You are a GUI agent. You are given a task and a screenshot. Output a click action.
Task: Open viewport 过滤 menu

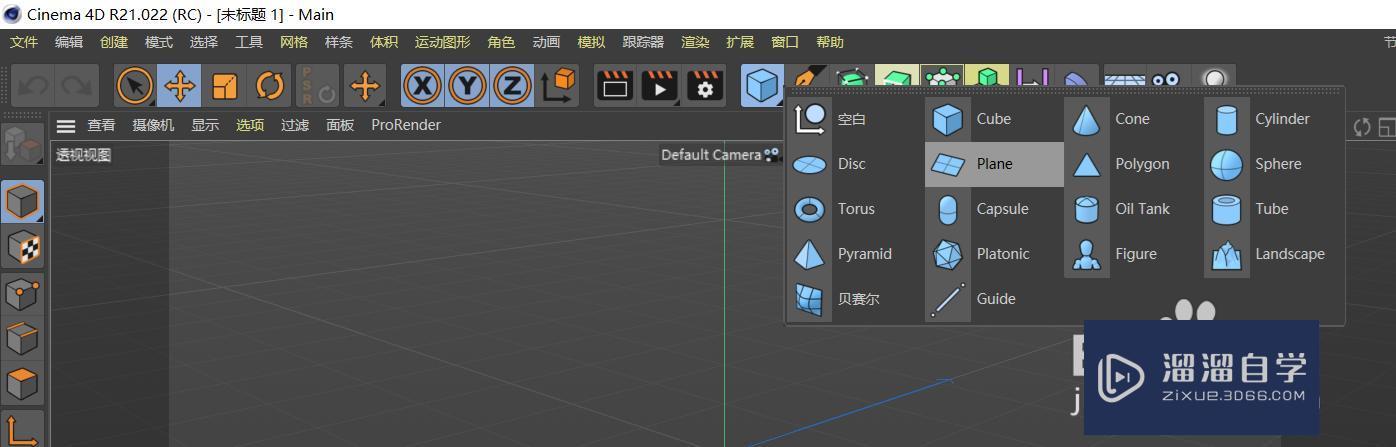point(295,125)
